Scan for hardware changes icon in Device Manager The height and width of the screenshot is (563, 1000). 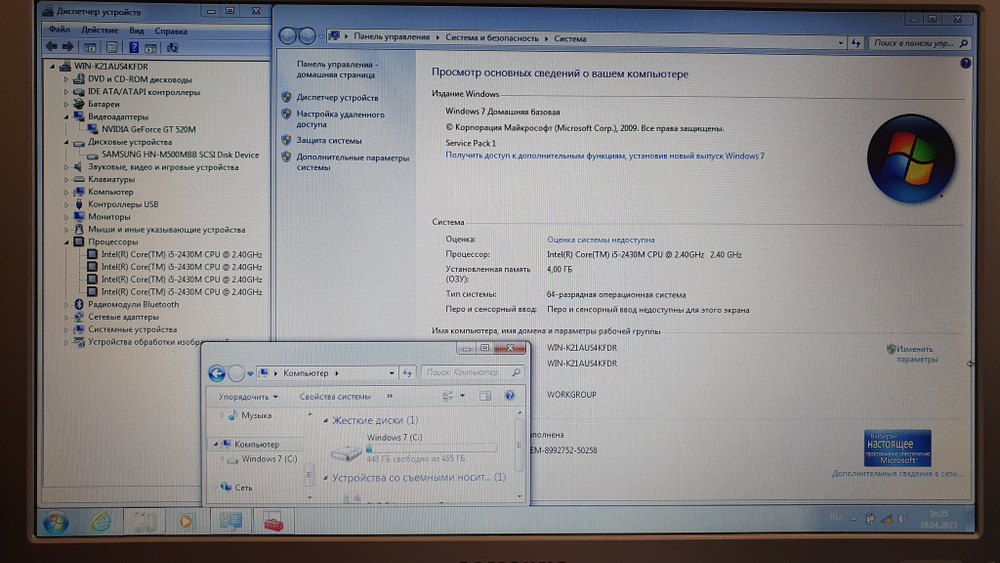click(172, 48)
